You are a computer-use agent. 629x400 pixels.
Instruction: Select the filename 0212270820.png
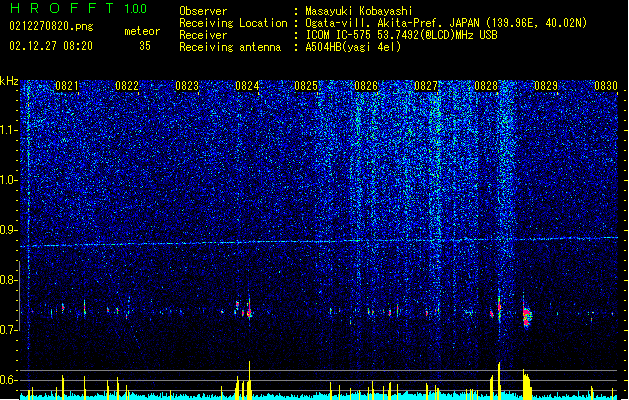click(51, 26)
